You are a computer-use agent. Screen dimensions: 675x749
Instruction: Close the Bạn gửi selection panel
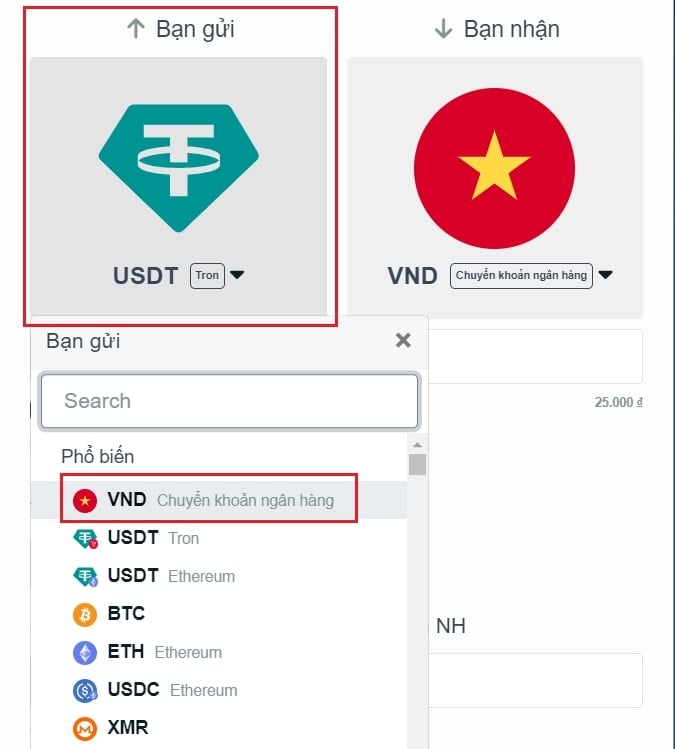point(403,341)
